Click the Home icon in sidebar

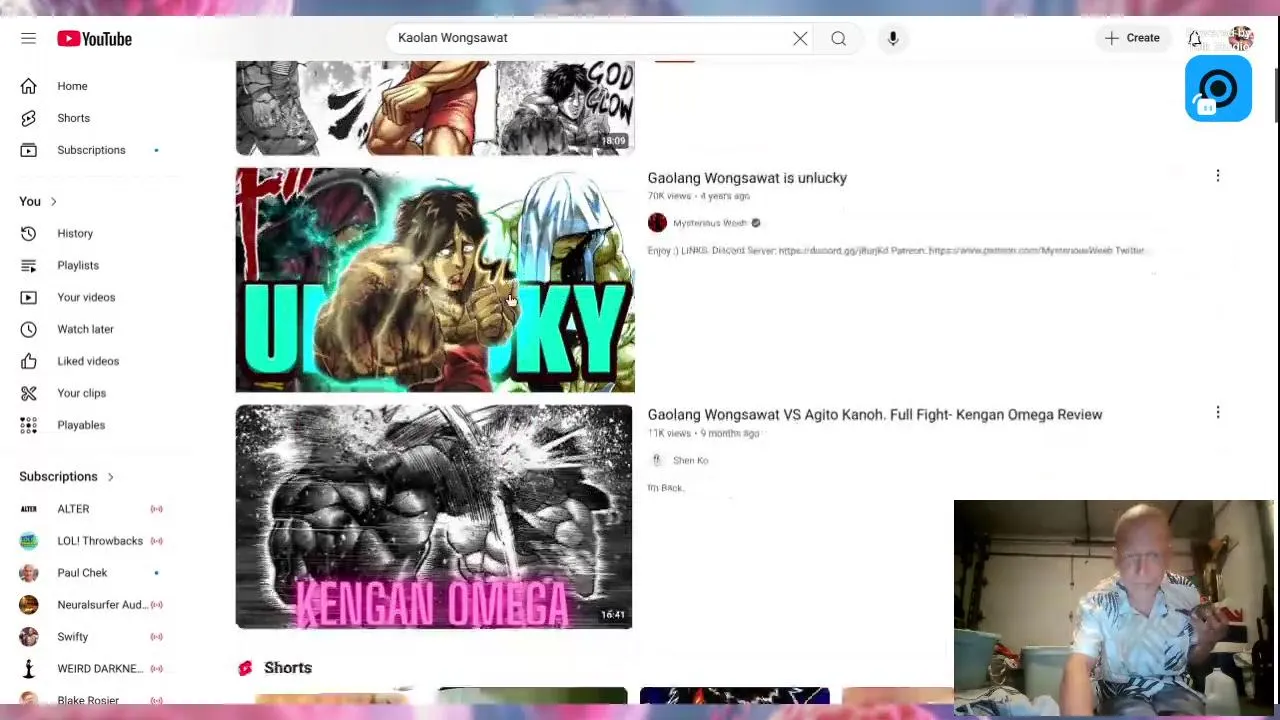point(28,86)
